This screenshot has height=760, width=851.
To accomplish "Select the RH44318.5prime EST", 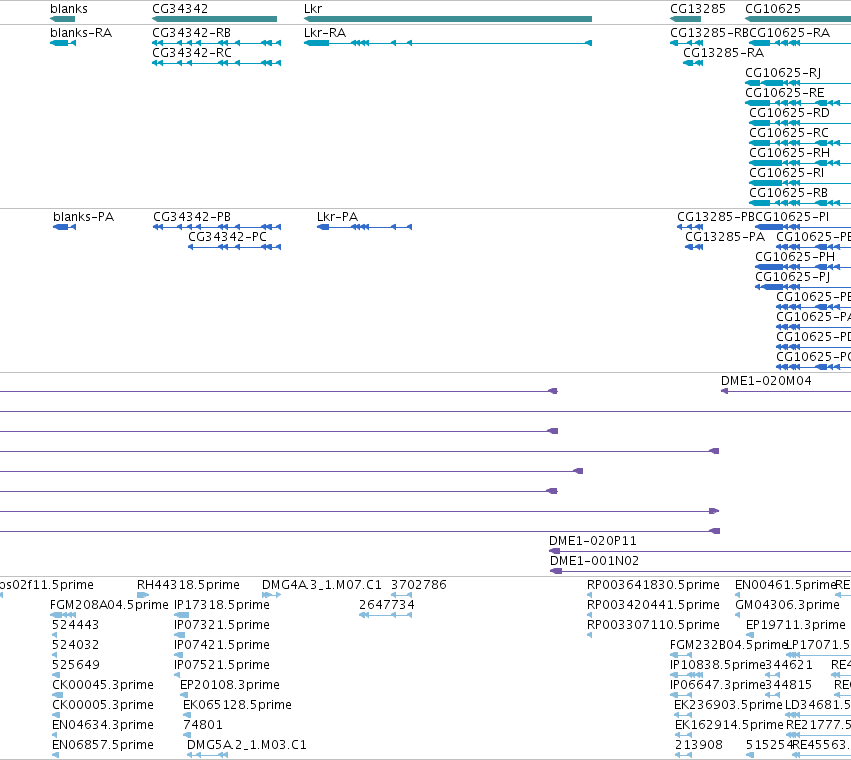I will click(x=143, y=595).
